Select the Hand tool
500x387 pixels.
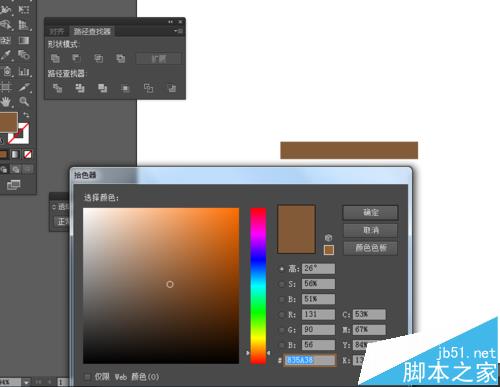(6, 102)
